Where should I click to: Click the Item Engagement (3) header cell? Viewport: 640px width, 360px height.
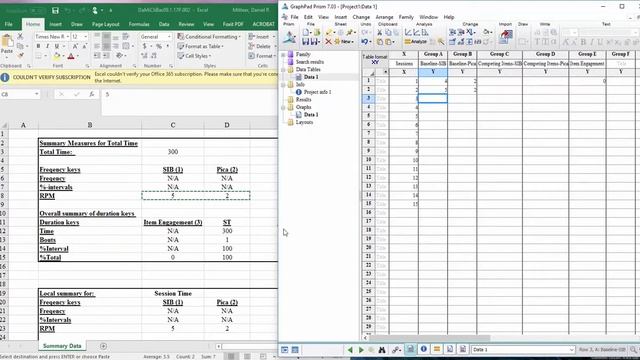tap(173, 222)
